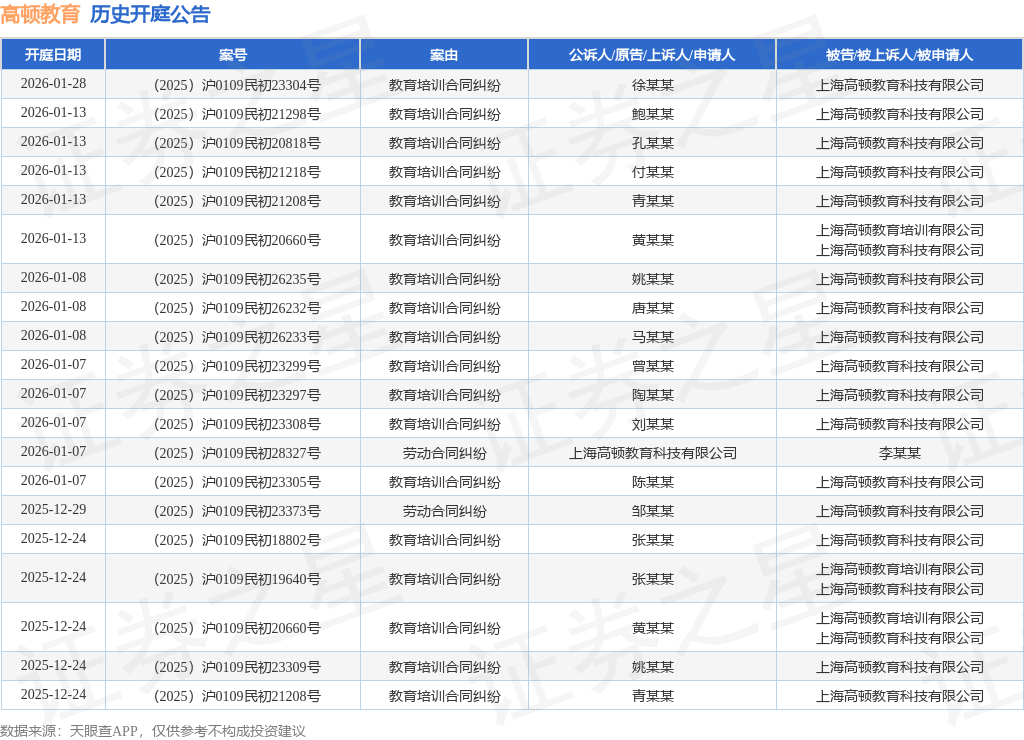Click plaintiff name 曾某某
The image size is (1024, 740).
click(652, 366)
